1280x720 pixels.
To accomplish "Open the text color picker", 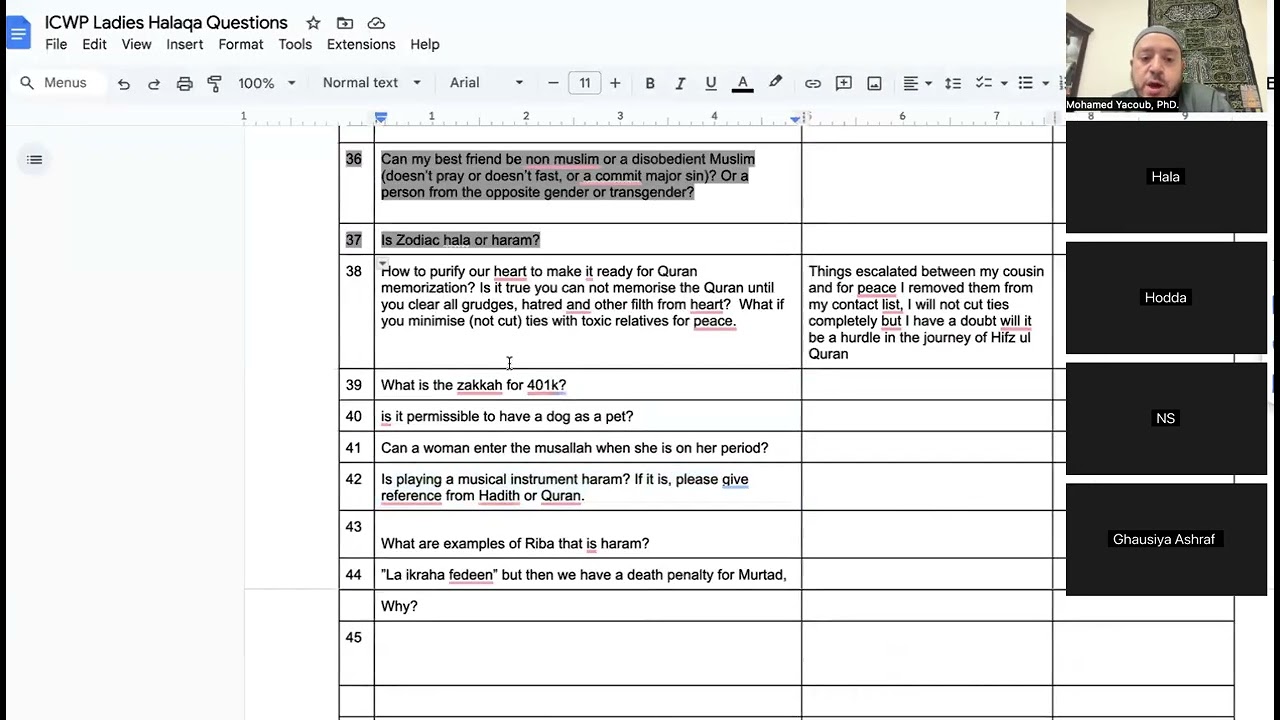I will tap(742, 83).
